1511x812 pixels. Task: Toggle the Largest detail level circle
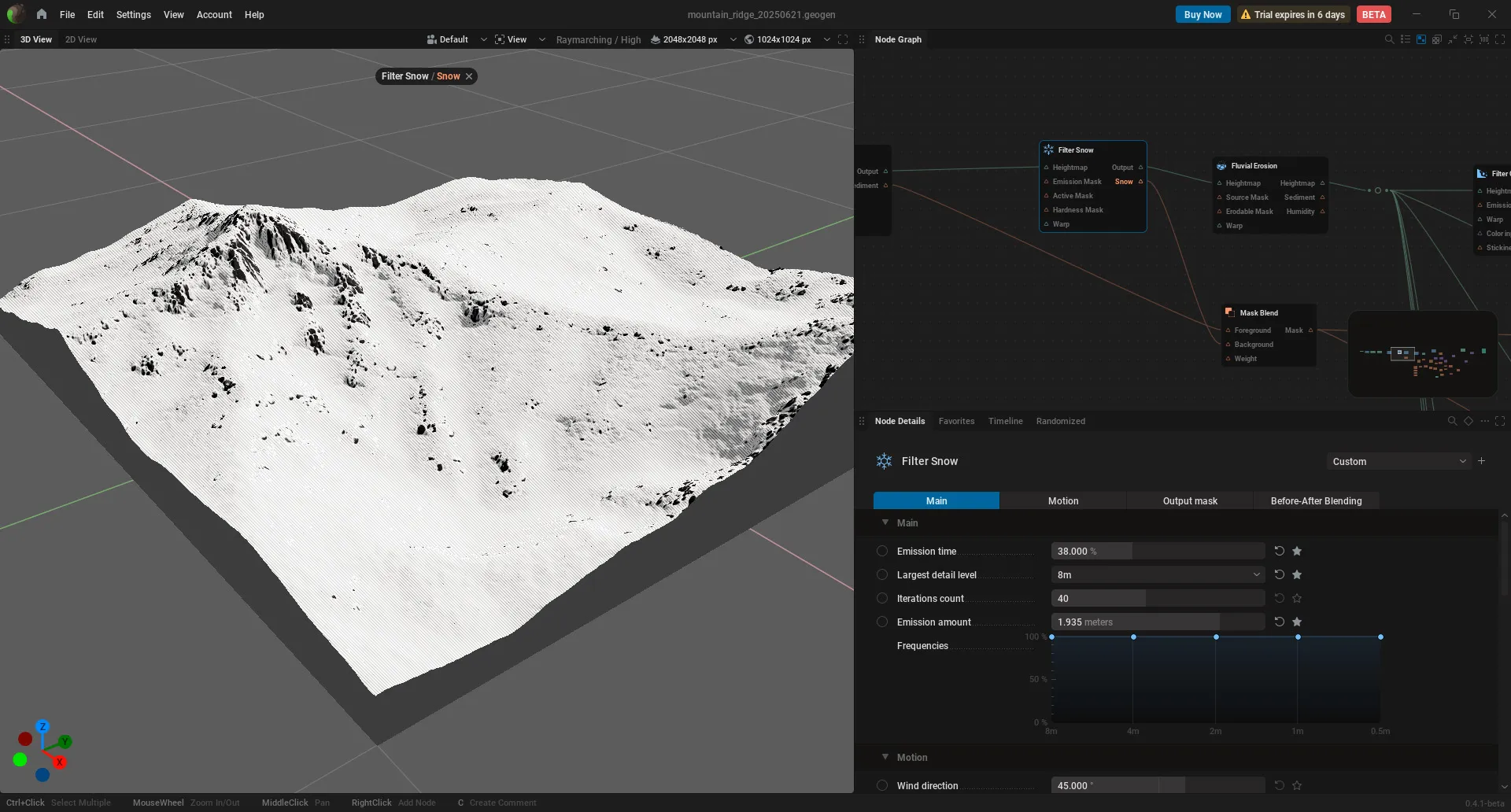(x=882, y=574)
